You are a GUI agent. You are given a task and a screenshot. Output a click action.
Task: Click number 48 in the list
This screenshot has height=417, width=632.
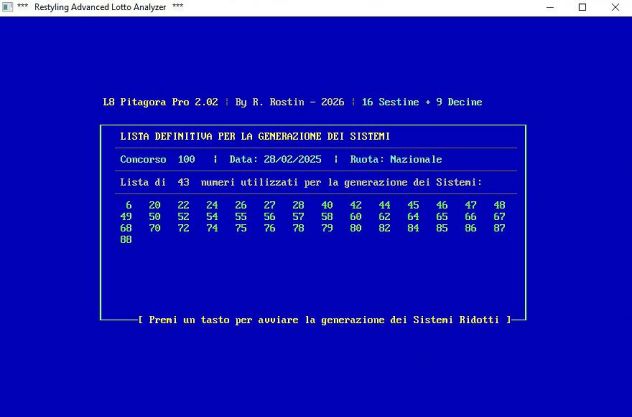(x=499, y=205)
